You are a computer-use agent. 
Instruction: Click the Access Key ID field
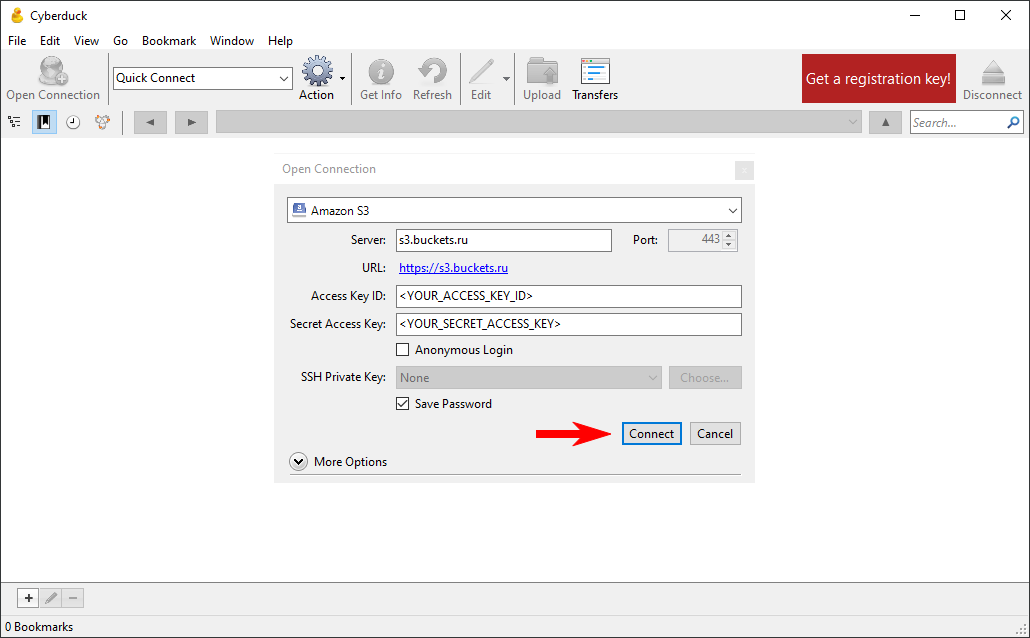tap(569, 296)
